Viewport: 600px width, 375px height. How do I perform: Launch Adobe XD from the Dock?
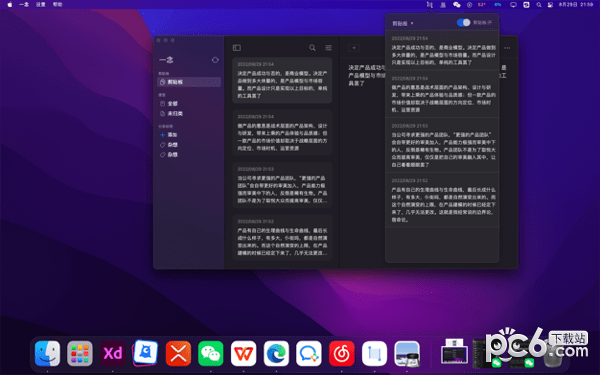coord(112,353)
